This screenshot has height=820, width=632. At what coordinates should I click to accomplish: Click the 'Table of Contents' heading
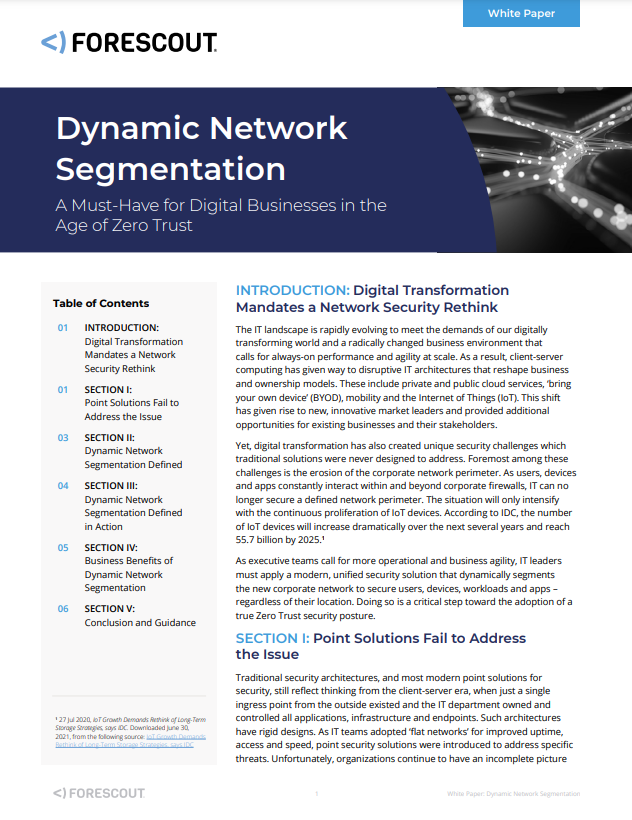[101, 303]
